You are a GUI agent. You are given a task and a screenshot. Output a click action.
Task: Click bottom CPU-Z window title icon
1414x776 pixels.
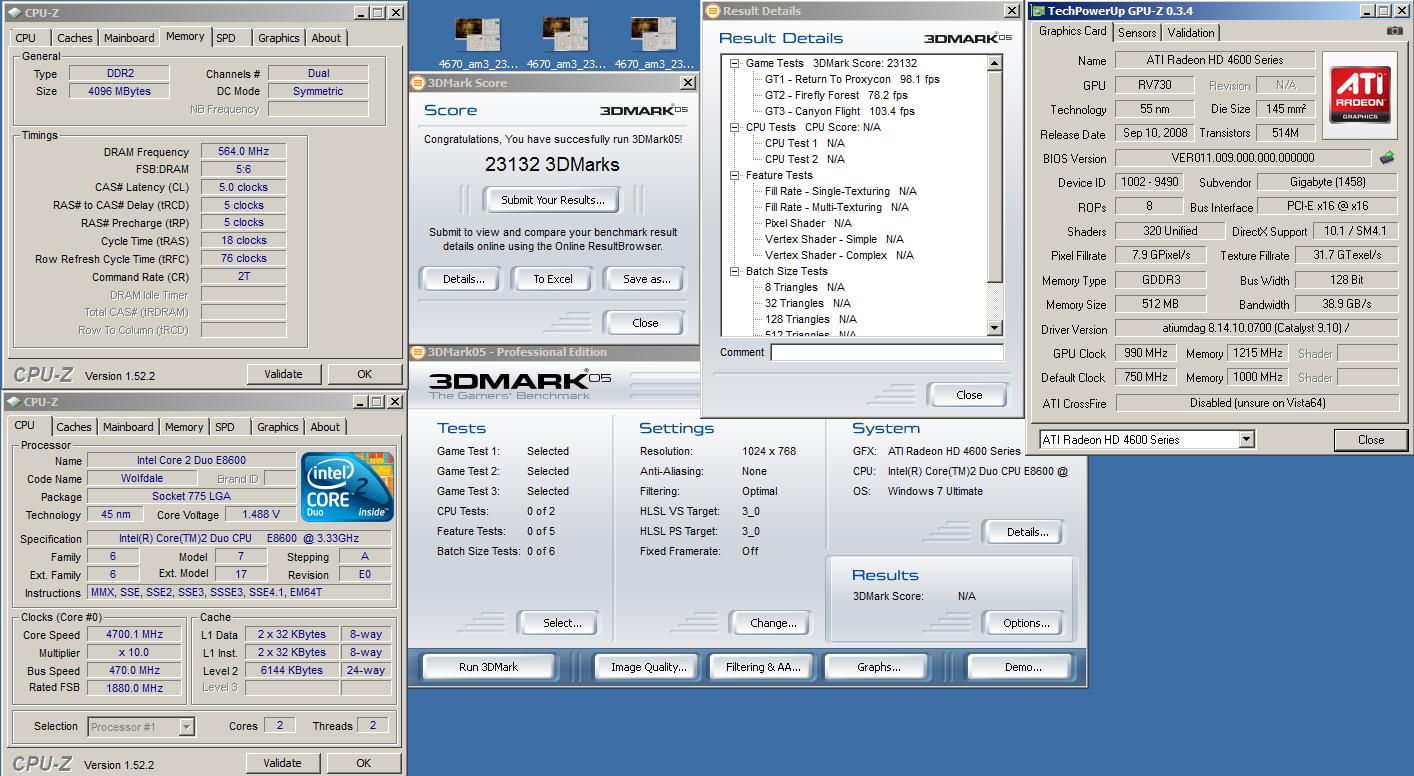coord(13,401)
